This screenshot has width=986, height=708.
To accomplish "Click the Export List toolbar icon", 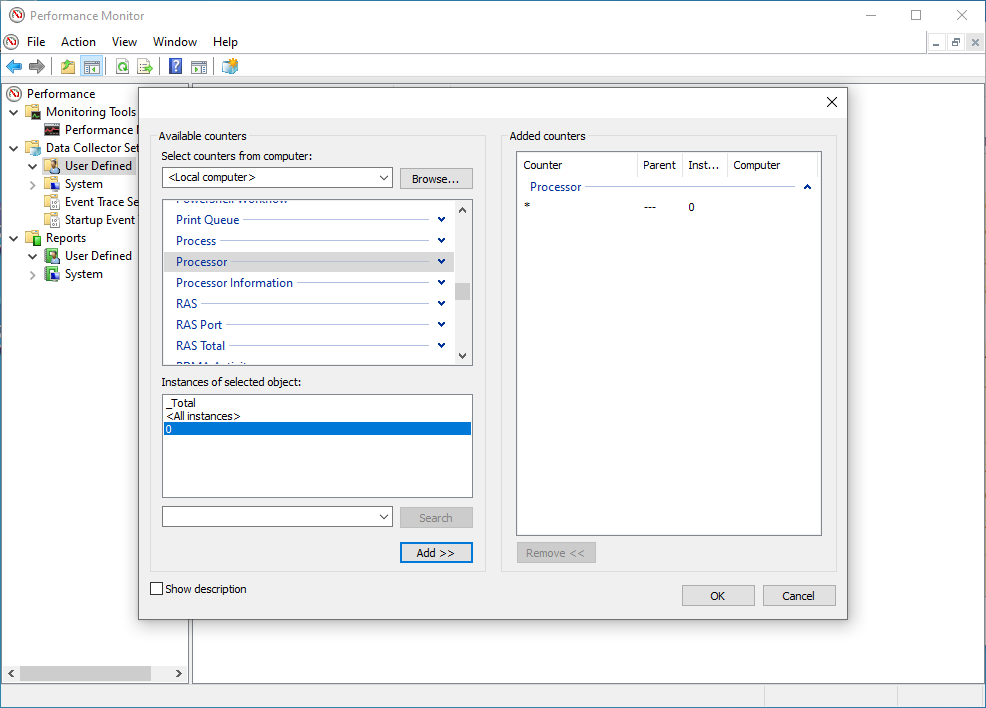I will point(145,66).
